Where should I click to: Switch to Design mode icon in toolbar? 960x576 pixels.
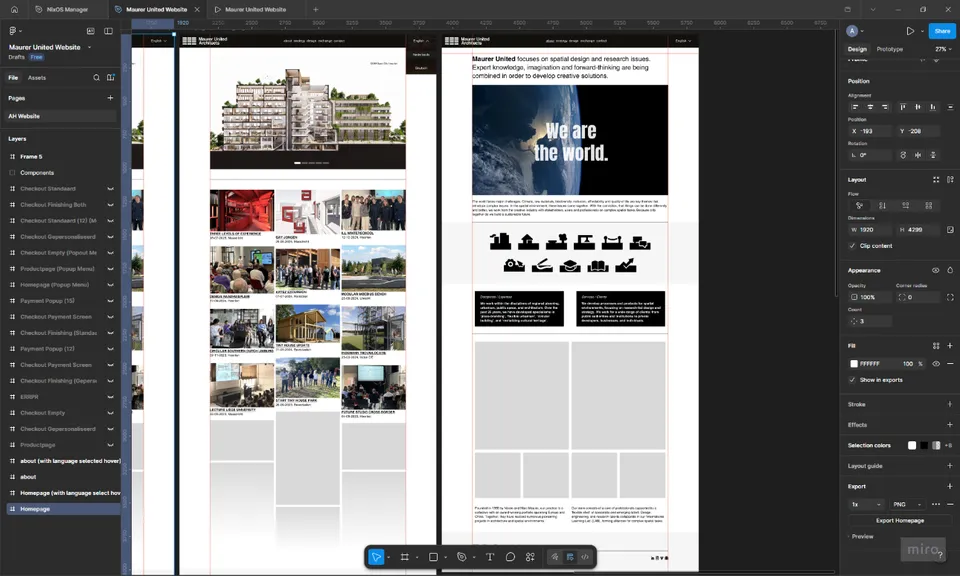pyautogui.click(x=570, y=557)
